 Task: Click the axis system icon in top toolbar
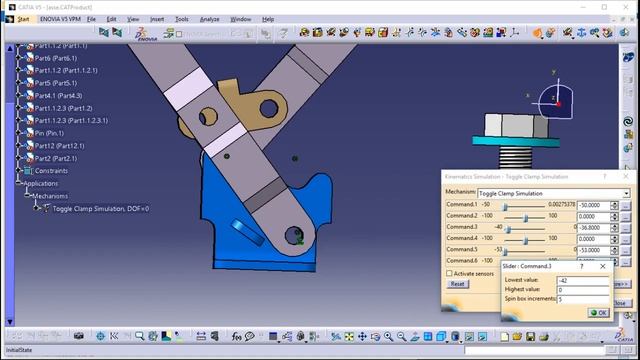tap(515, 33)
